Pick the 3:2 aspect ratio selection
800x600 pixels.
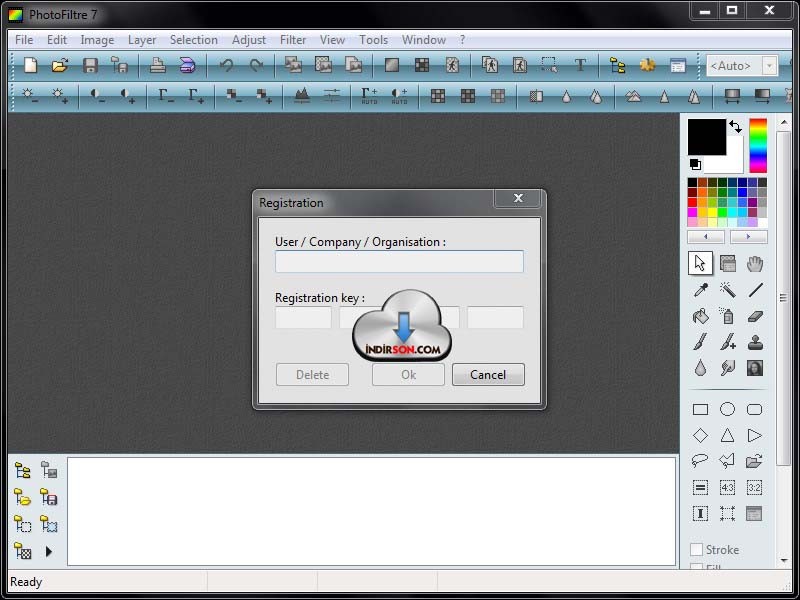pos(755,488)
